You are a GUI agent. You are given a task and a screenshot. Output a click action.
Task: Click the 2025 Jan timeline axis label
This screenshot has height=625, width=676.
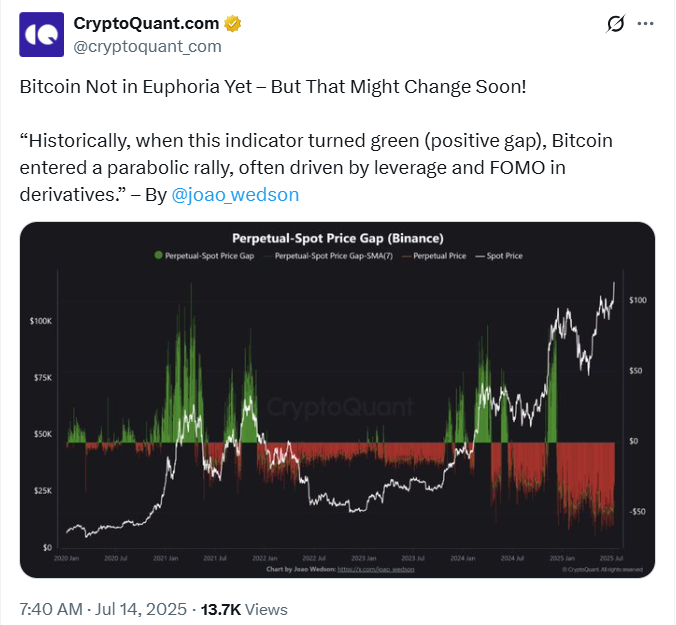click(x=562, y=558)
